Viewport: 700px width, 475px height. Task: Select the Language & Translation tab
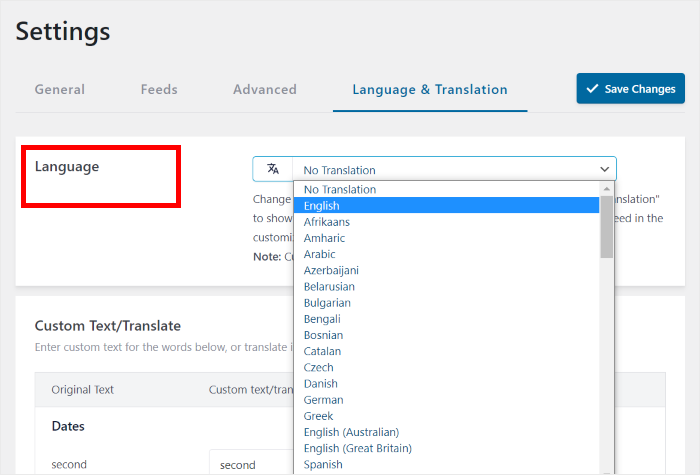tap(430, 89)
